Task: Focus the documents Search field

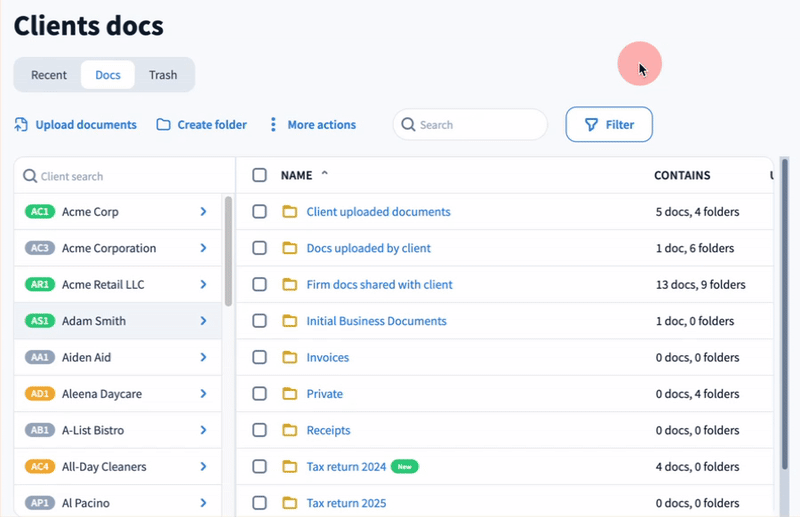Action: [x=480, y=125]
